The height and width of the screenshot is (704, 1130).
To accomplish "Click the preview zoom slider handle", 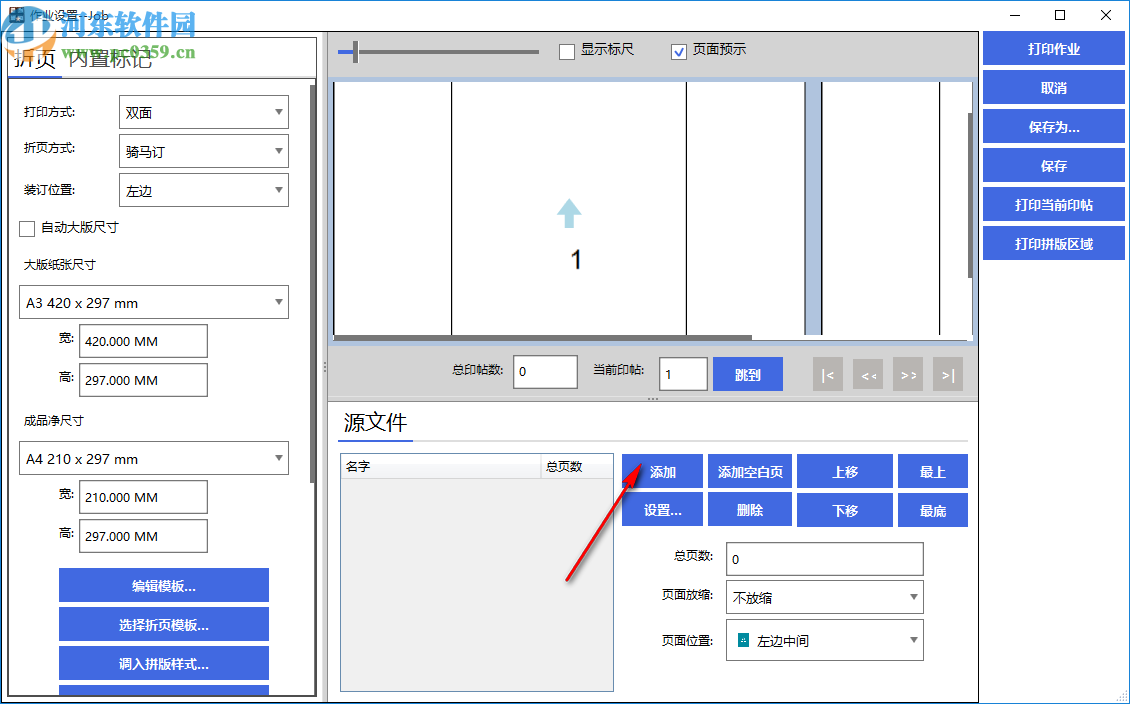I will pos(355,51).
